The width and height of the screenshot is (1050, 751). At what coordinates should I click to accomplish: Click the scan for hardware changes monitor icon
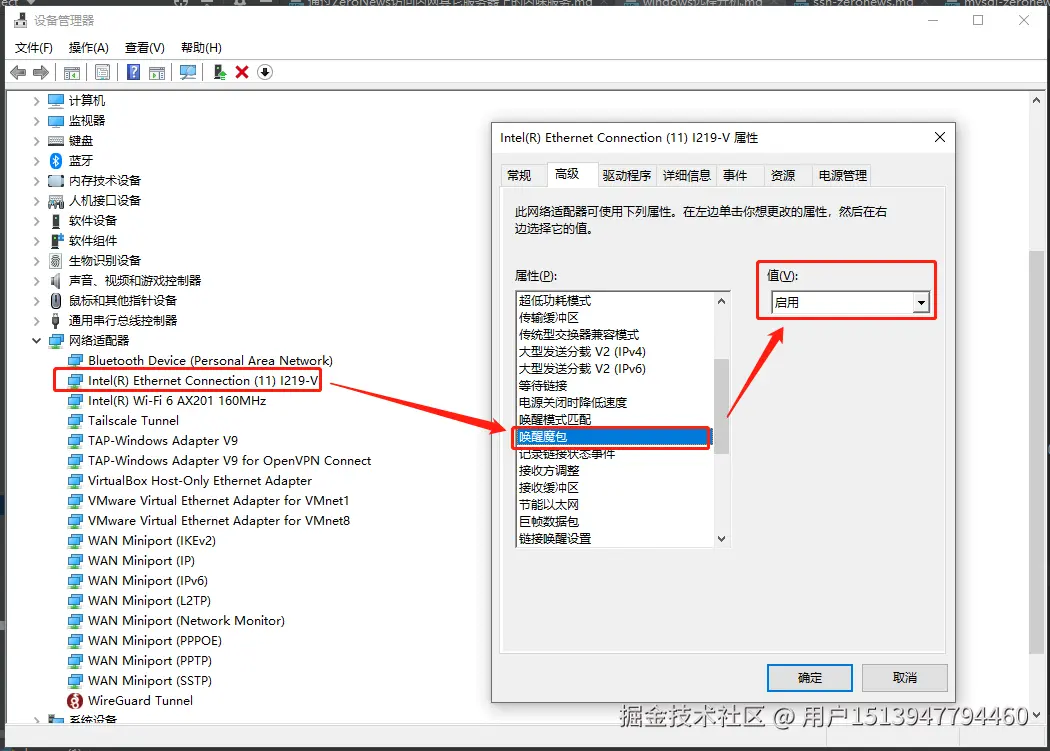[188, 72]
